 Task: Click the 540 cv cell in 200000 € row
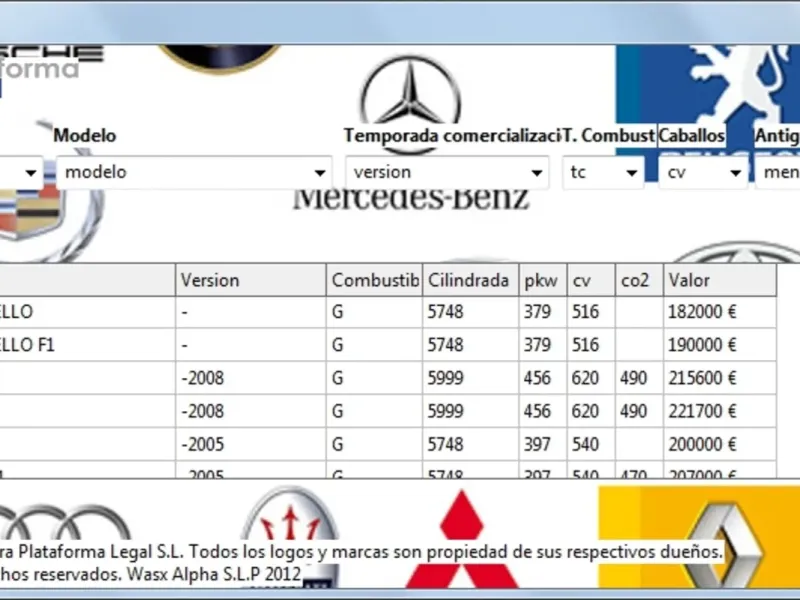point(591,444)
